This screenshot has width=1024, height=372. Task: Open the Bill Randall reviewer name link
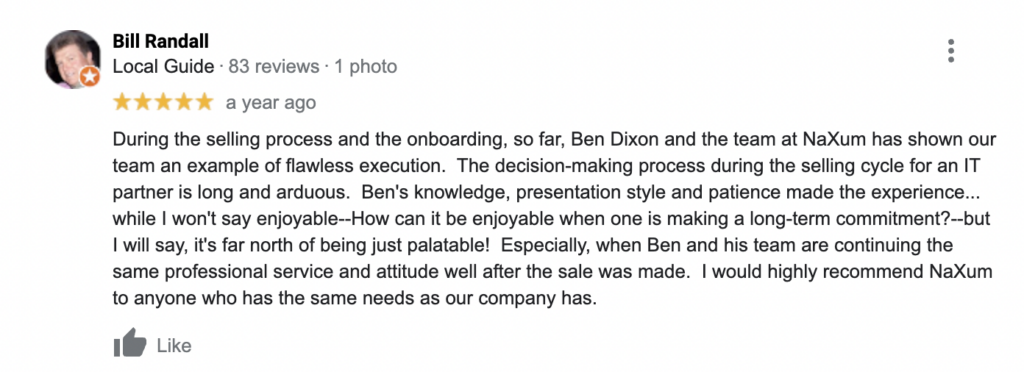[161, 41]
